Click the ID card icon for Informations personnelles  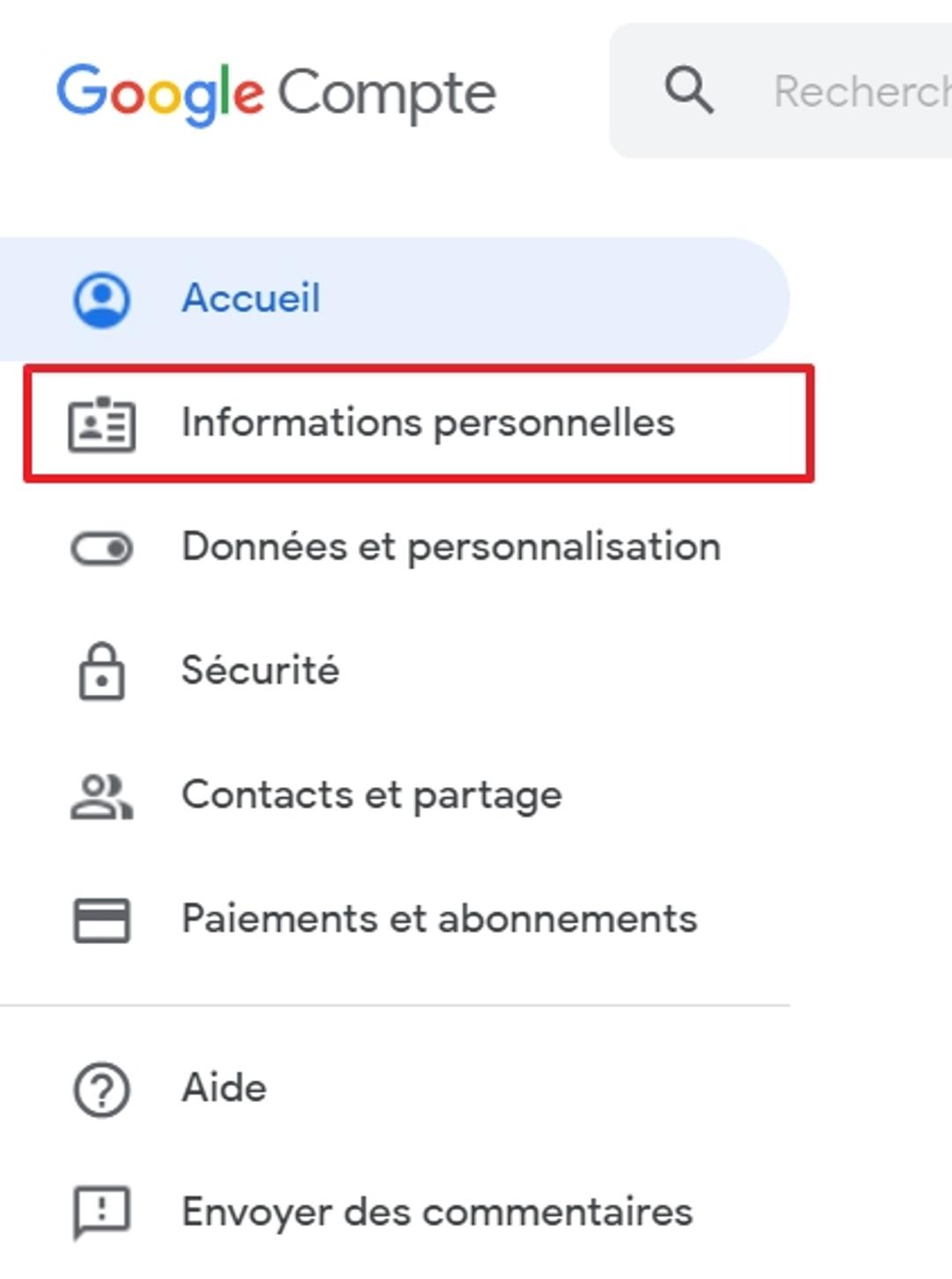click(101, 424)
